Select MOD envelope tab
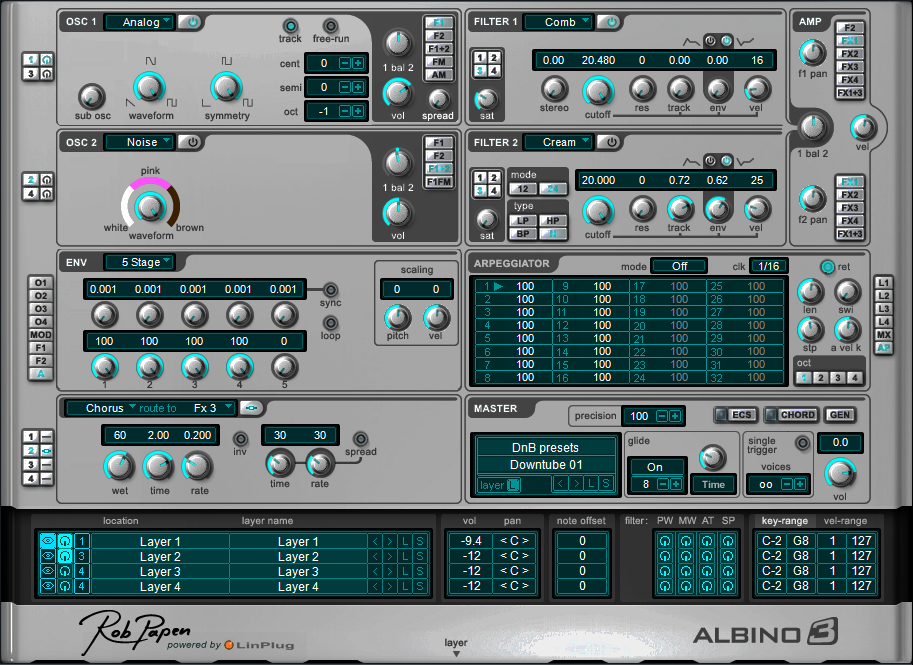 [x=41, y=335]
